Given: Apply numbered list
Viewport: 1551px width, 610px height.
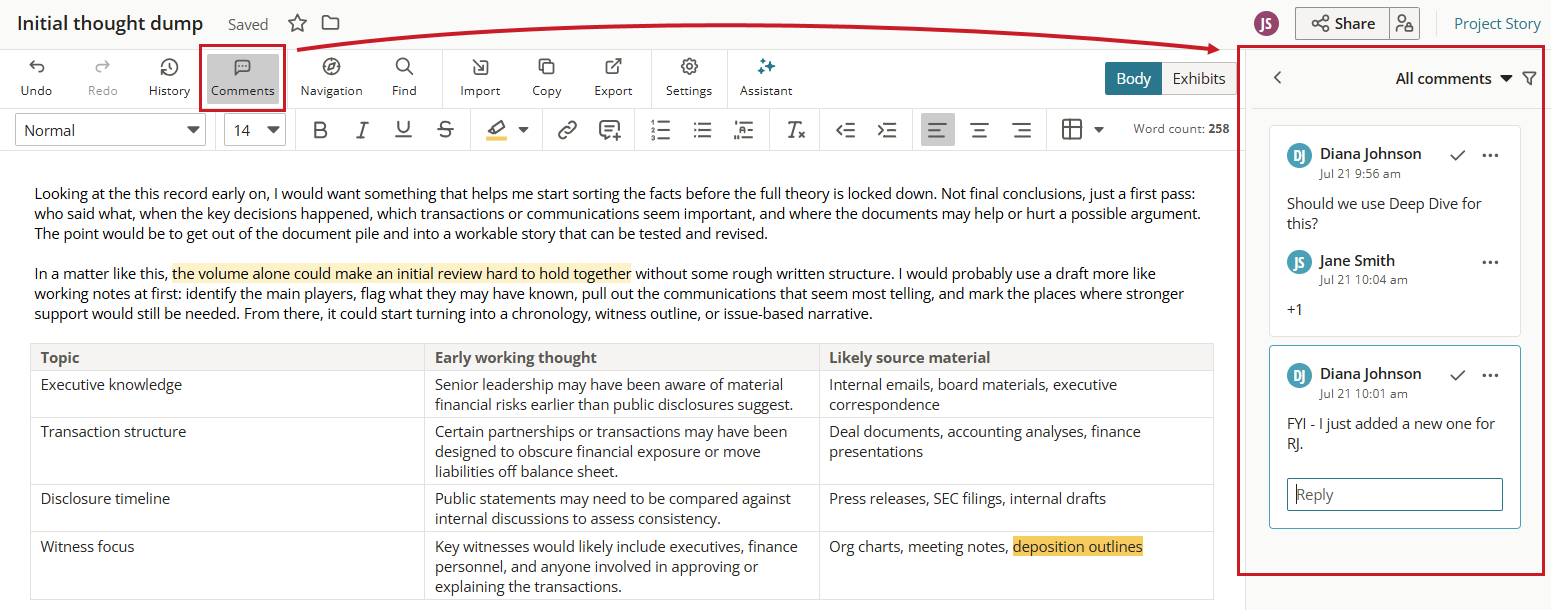Looking at the screenshot, I should (660, 130).
